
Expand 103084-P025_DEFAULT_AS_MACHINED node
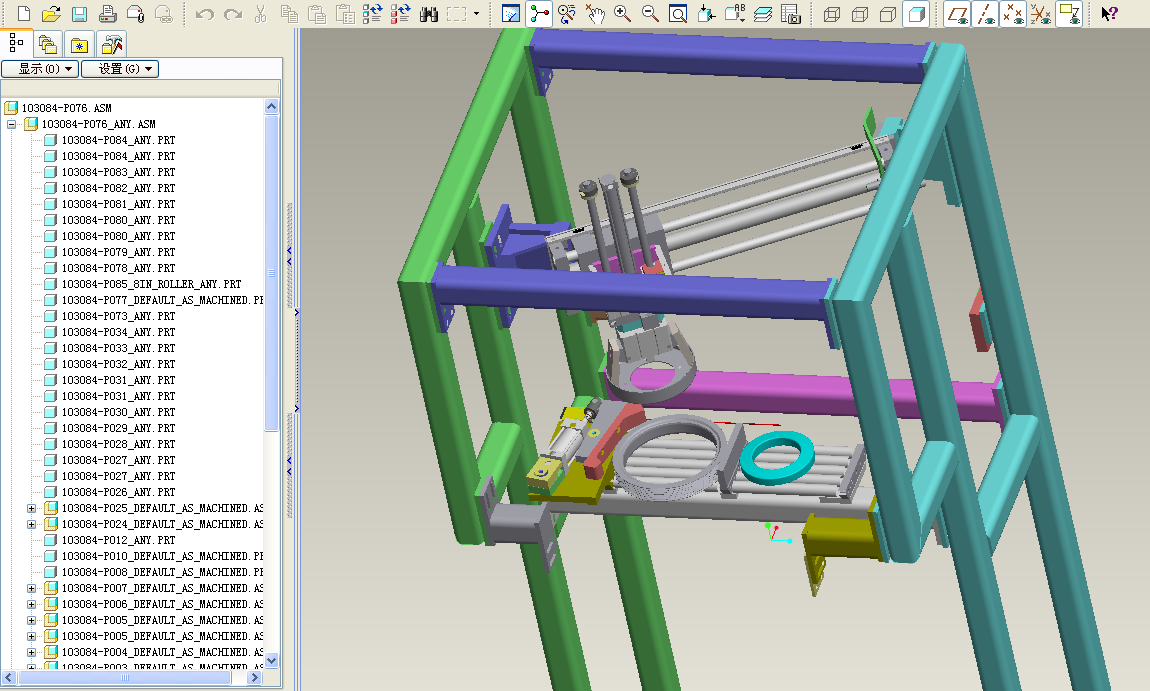pos(32,508)
